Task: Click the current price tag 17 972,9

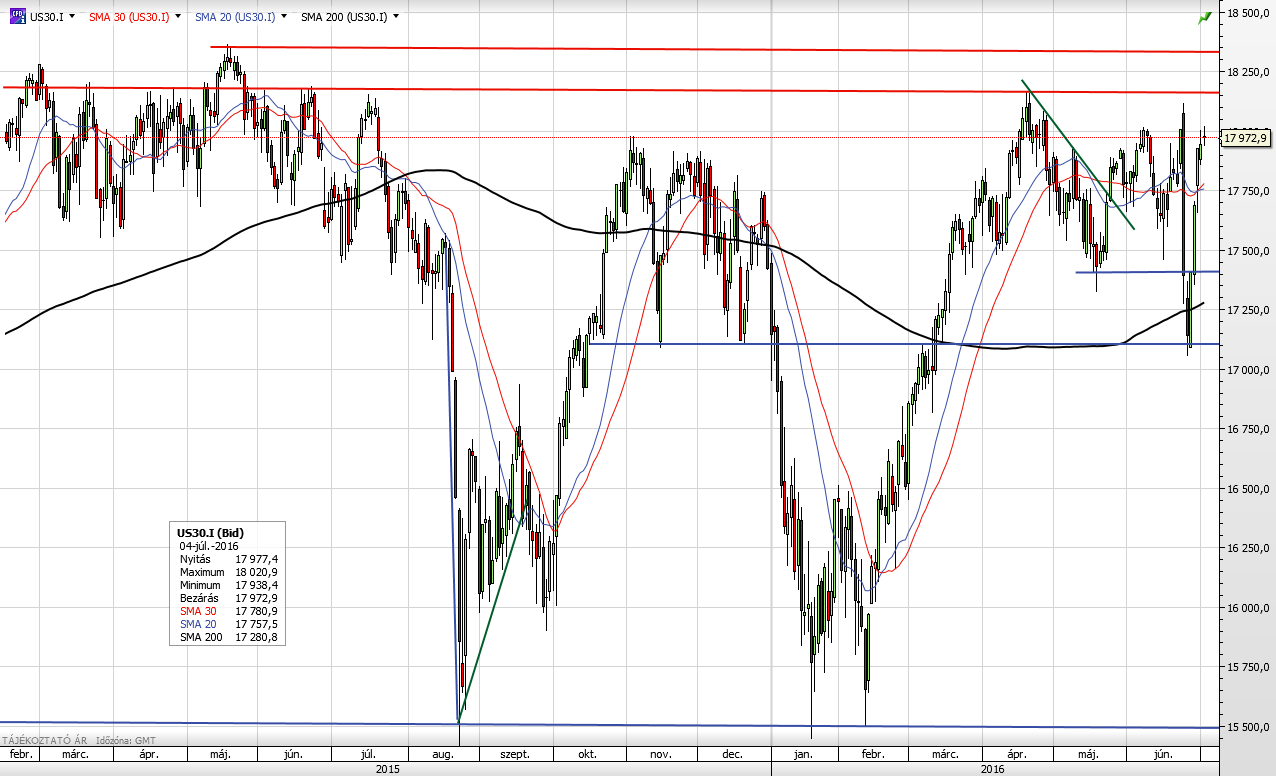Action: coord(1246,138)
